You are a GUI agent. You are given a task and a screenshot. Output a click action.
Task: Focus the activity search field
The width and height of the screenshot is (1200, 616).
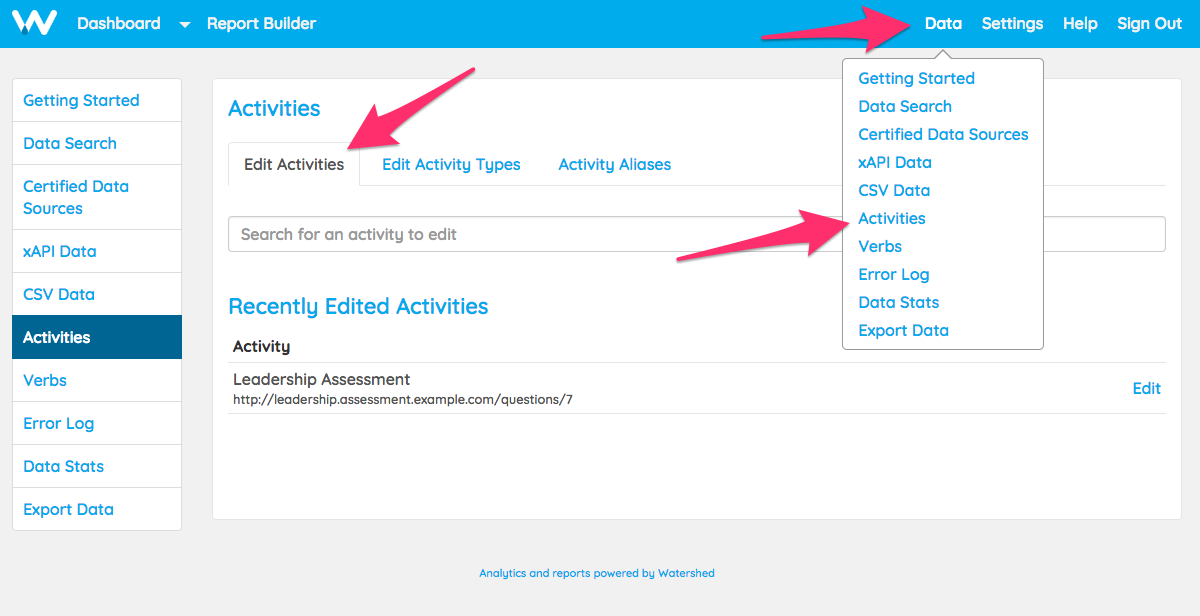pyautogui.click(x=697, y=234)
